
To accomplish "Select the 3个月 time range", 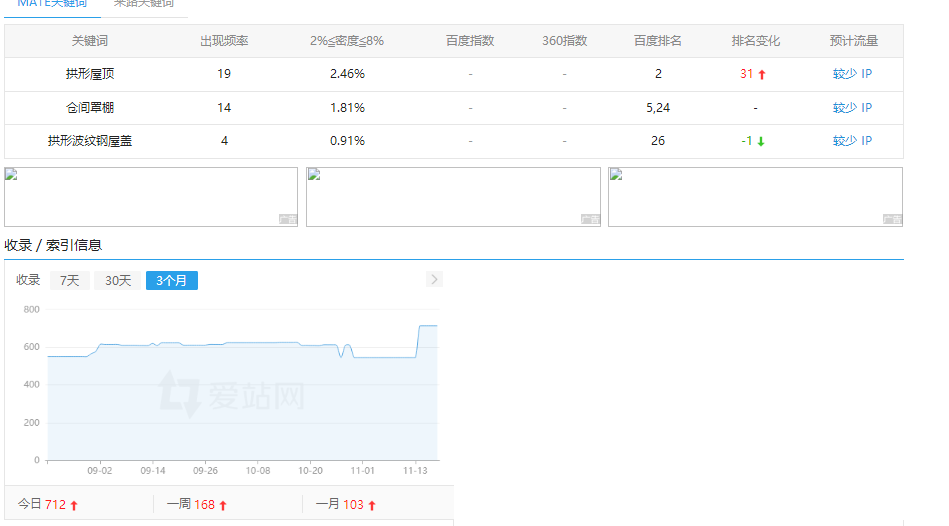I will tap(171, 281).
